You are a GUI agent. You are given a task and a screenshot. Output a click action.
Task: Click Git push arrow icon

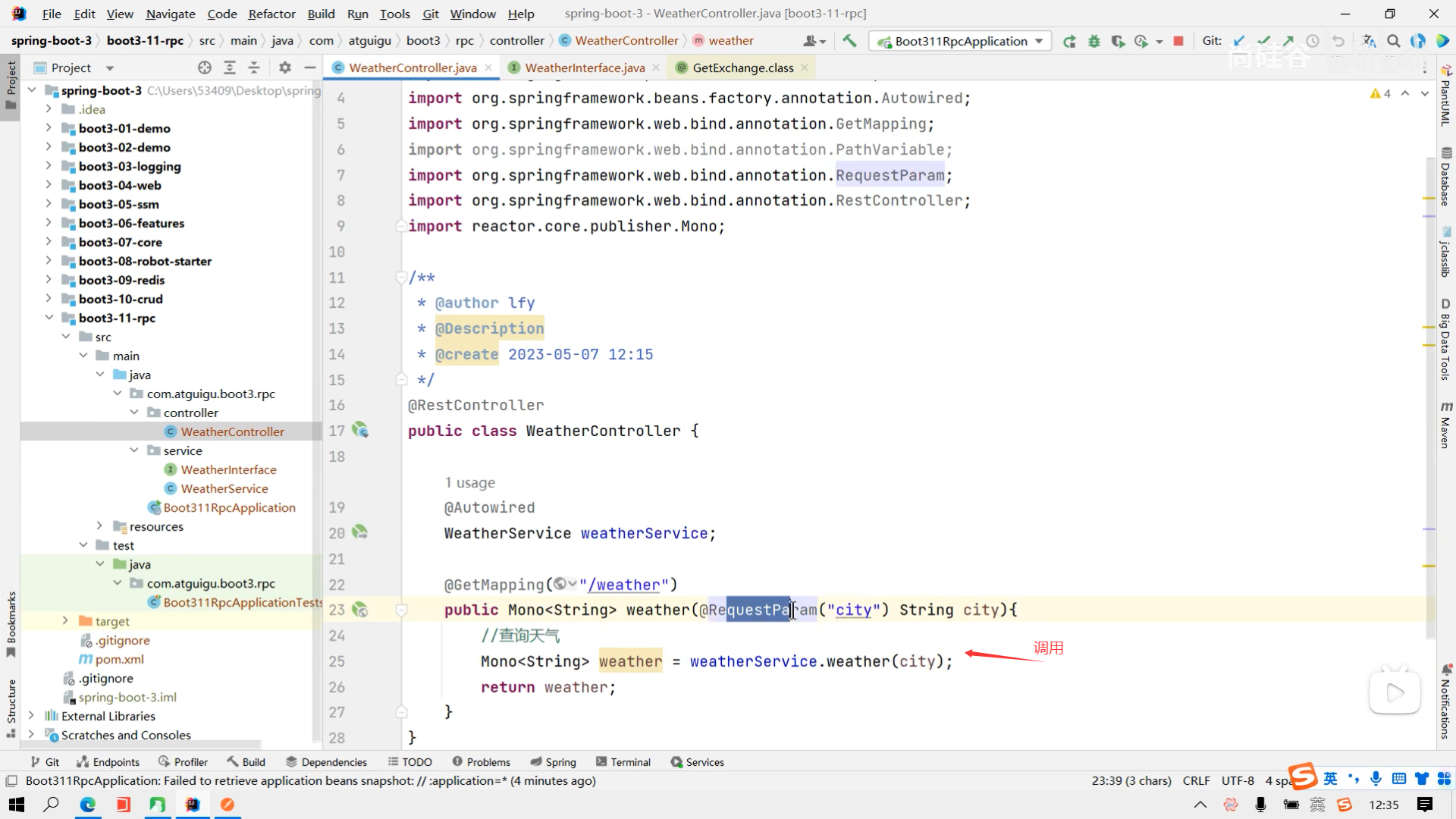point(1288,41)
